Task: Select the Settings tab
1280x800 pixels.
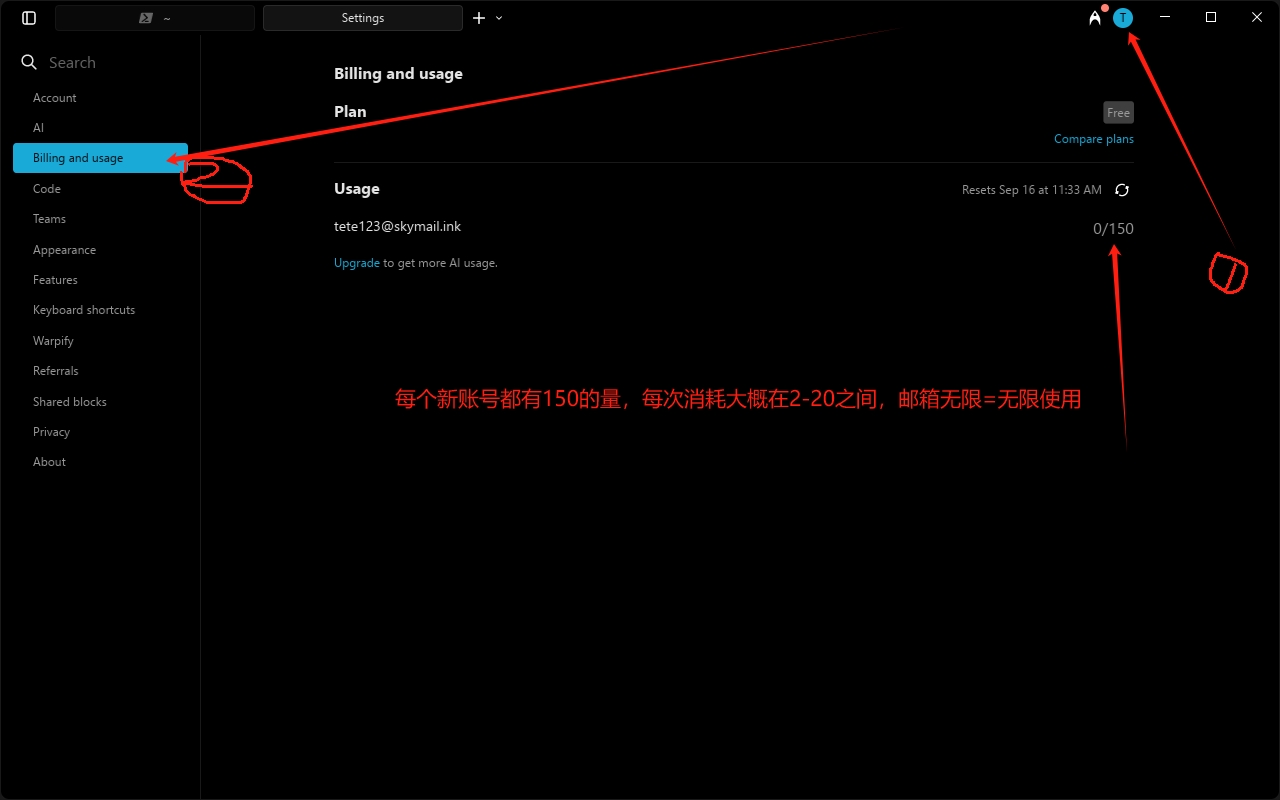Action: click(362, 18)
